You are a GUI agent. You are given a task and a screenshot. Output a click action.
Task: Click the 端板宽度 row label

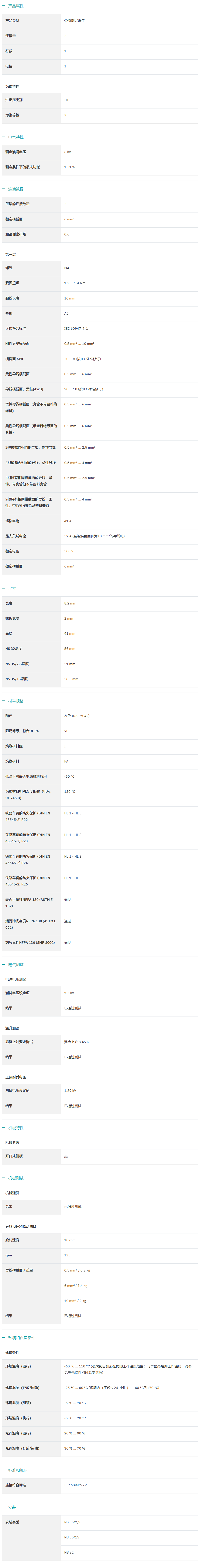(x=12, y=619)
